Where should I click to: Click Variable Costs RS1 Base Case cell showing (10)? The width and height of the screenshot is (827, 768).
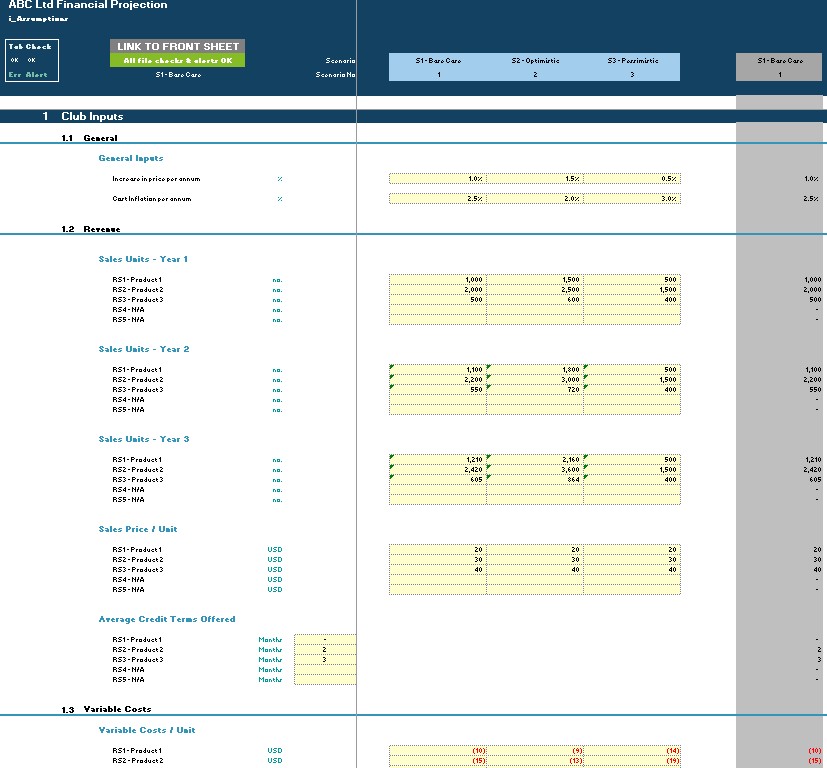pyautogui.click(x=437, y=751)
